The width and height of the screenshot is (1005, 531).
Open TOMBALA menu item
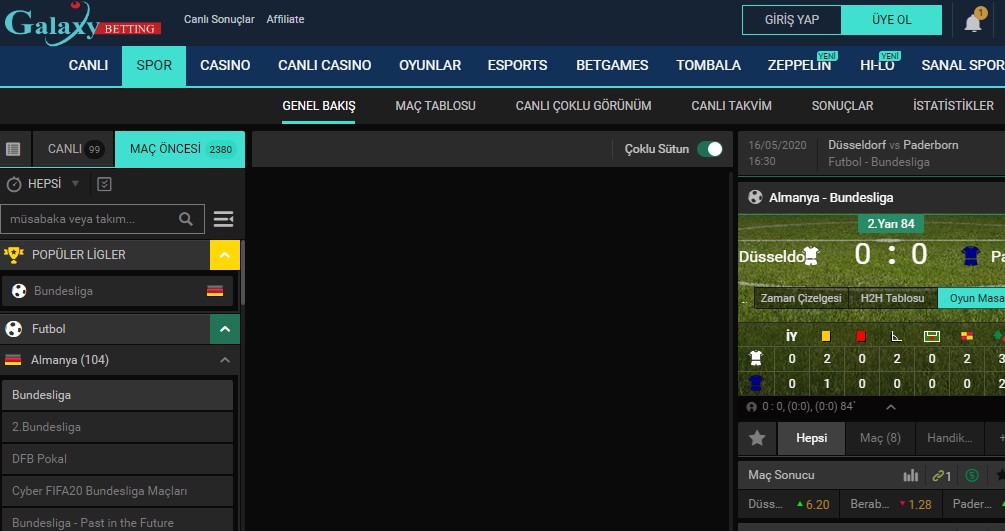[708, 65]
